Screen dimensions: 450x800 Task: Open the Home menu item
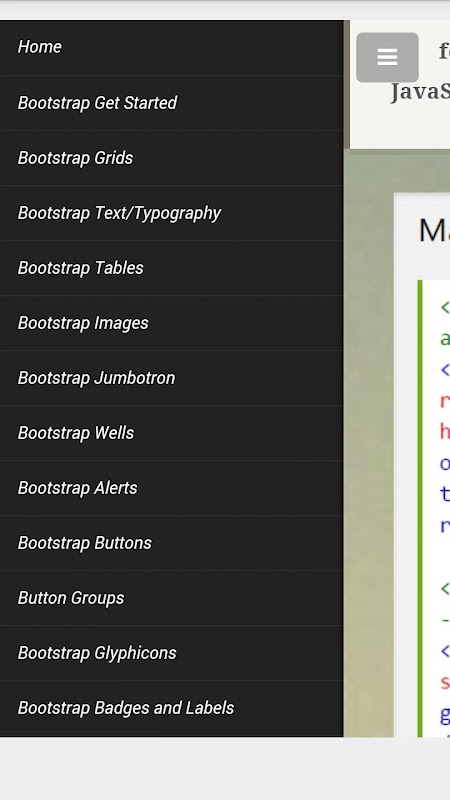click(x=171, y=47)
